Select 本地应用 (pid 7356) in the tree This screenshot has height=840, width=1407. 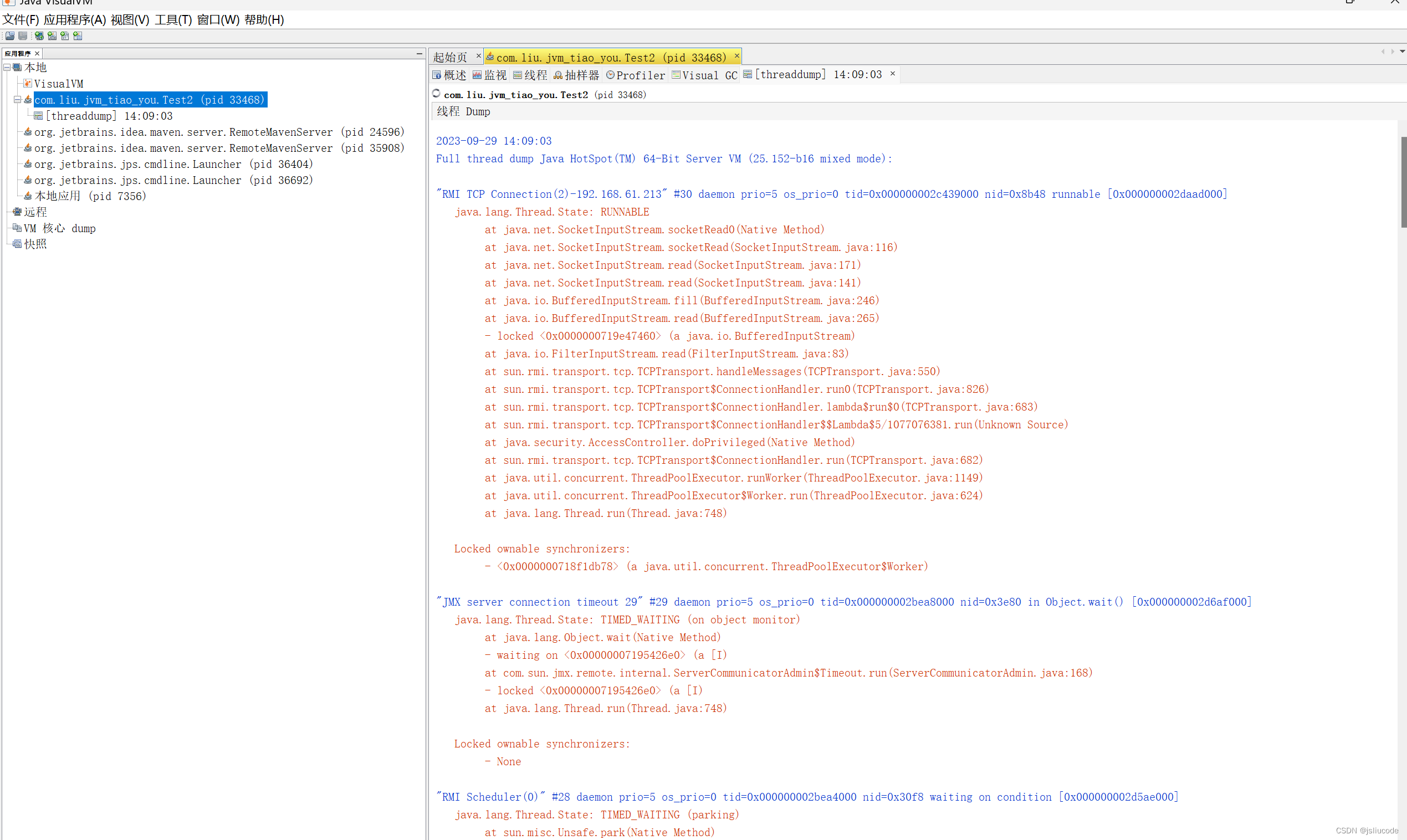(90, 196)
